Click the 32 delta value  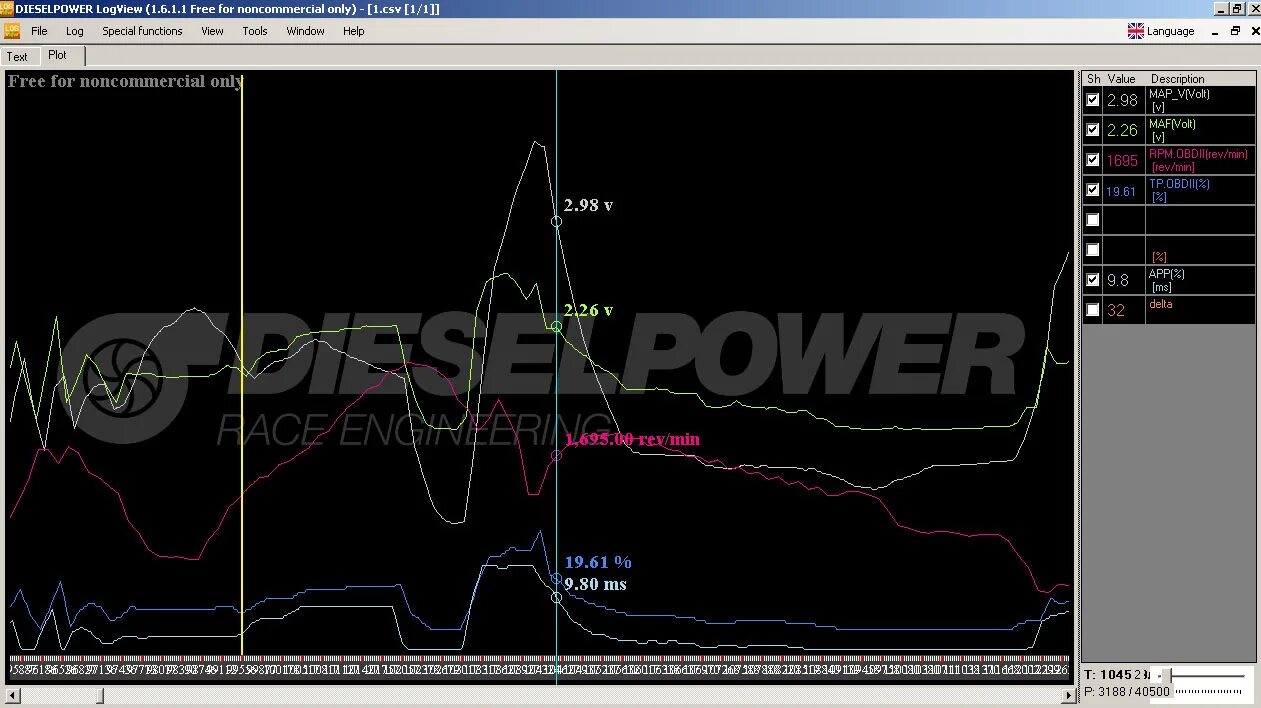coord(1116,310)
